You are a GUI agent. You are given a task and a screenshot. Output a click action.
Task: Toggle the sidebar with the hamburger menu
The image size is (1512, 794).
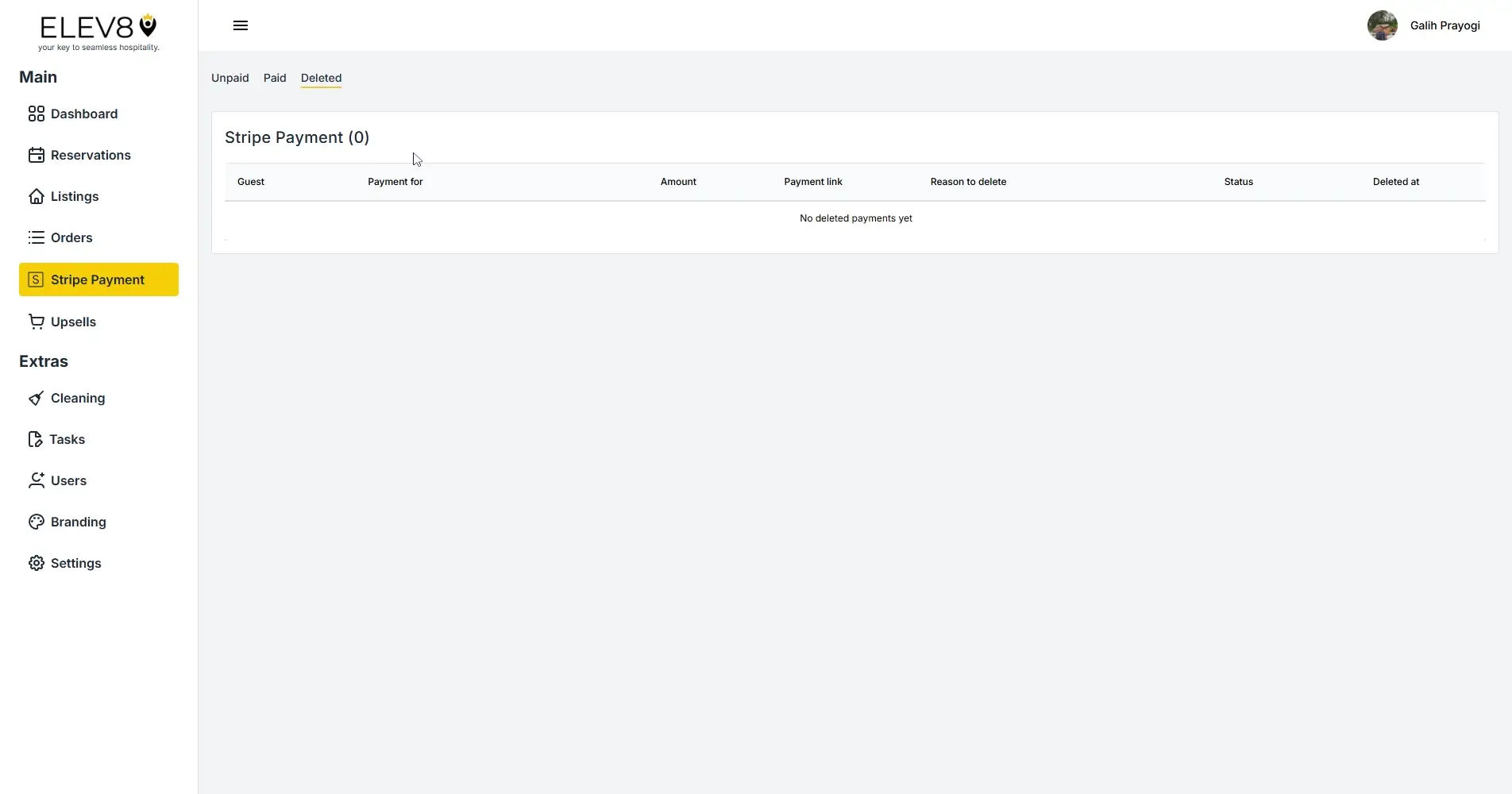(240, 25)
